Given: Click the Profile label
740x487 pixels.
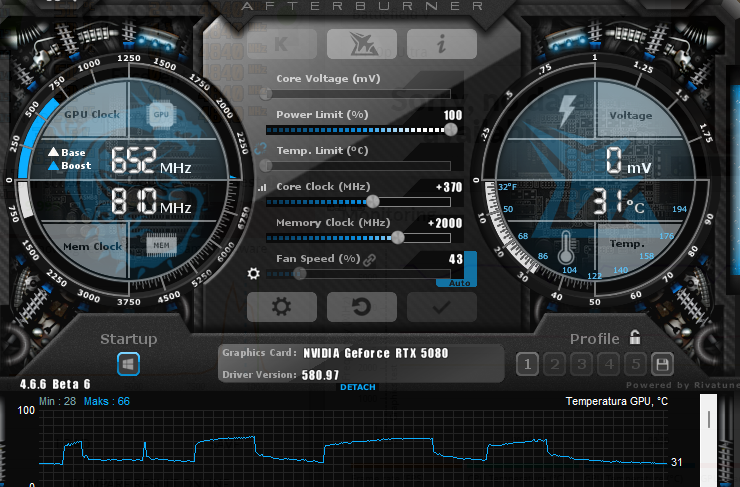Looking at the screenshot, I should tap(595, 339).
